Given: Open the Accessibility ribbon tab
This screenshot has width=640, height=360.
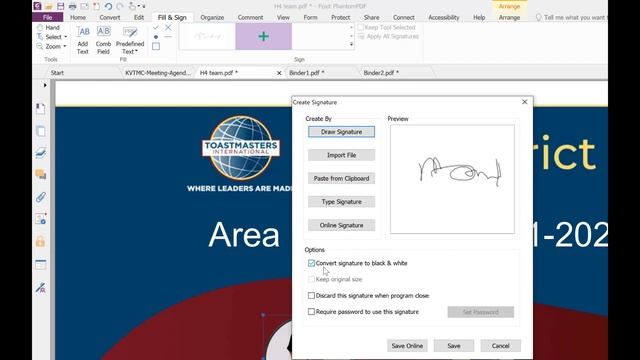Looking at the screenshot, I should click(444, 18).
